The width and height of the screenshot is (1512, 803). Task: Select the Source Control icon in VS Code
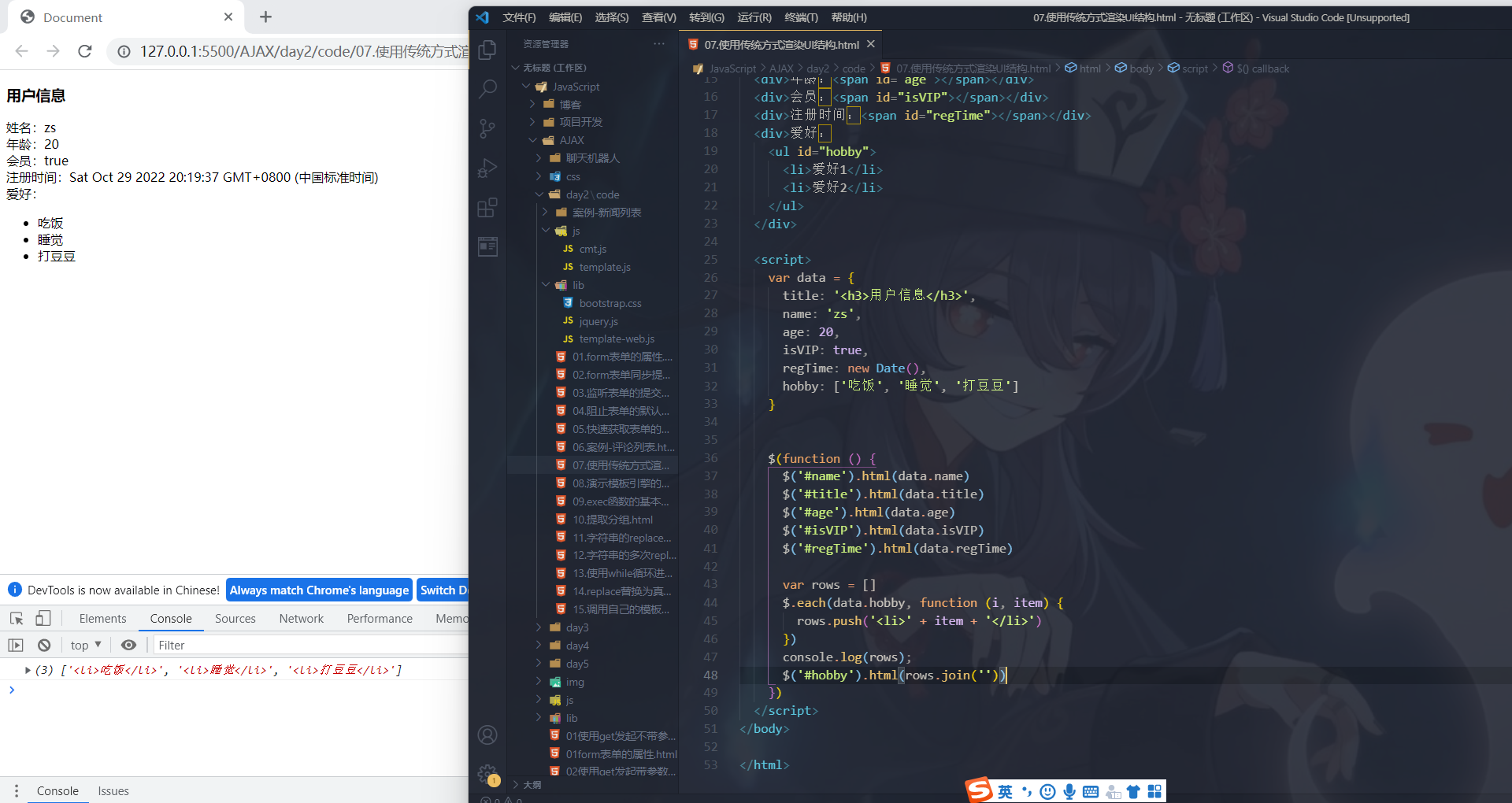[x=487, y=128]
